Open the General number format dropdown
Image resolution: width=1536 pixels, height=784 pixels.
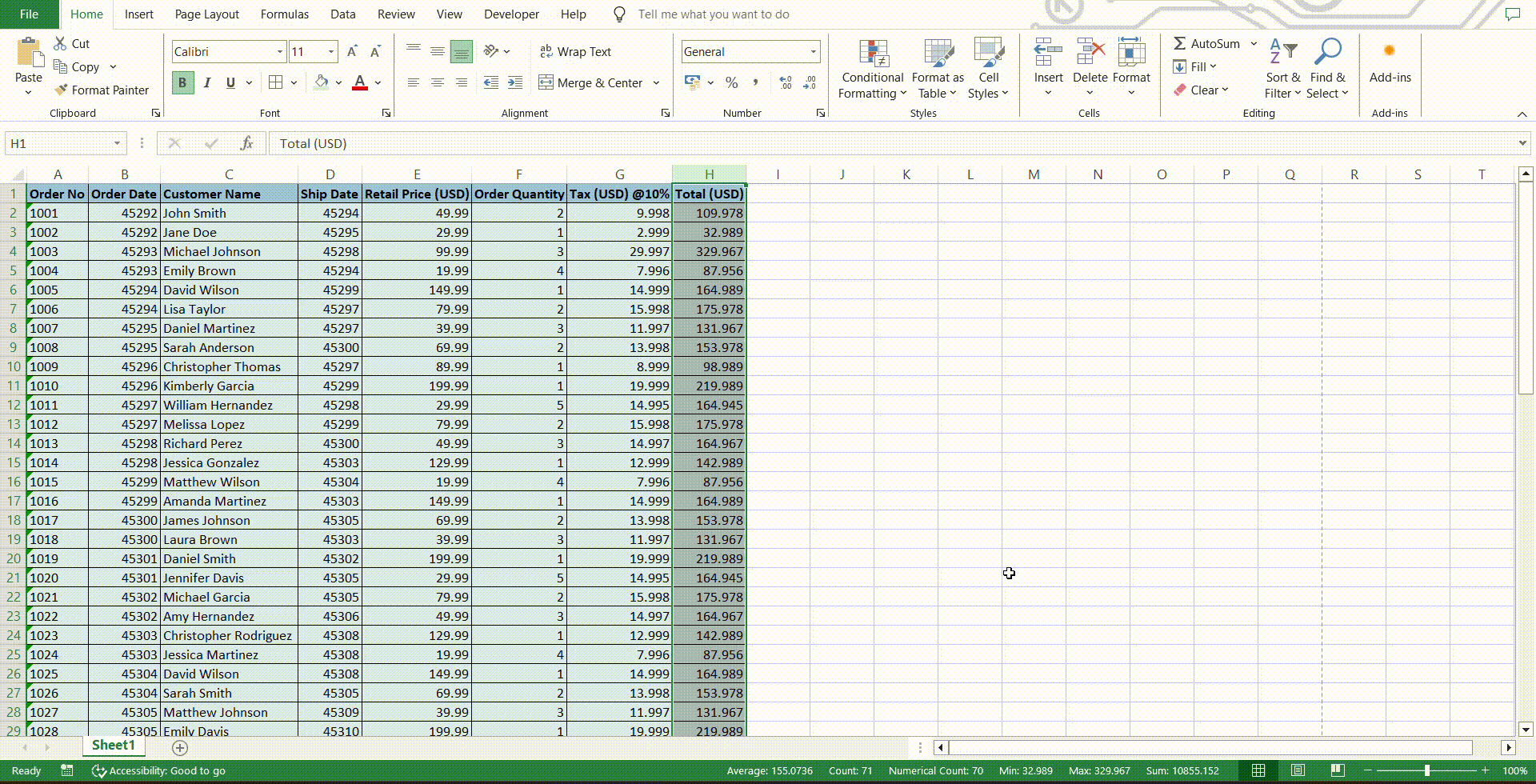click(814, 51)
